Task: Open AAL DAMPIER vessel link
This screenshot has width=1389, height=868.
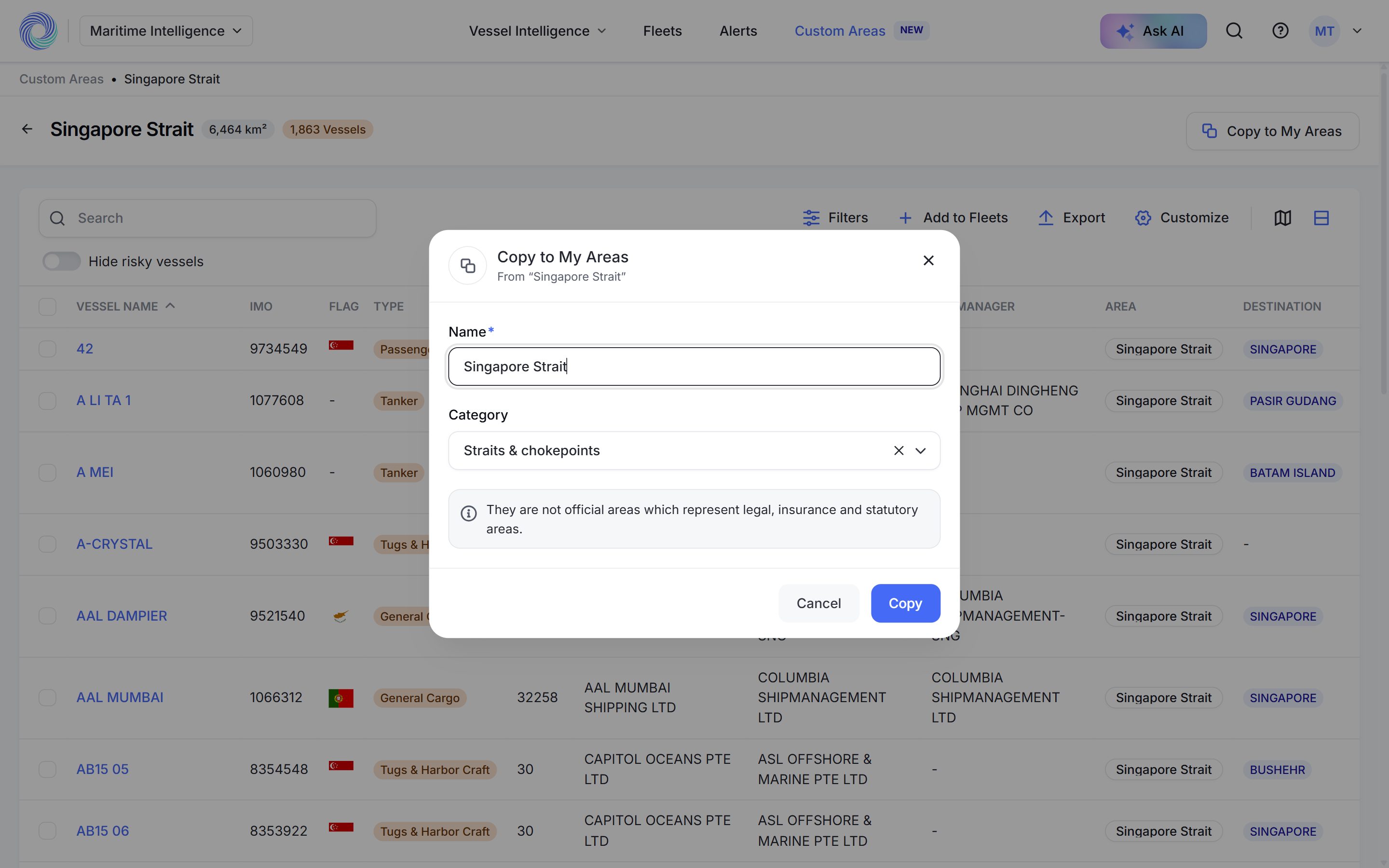Action: click(x=122, y=616)
